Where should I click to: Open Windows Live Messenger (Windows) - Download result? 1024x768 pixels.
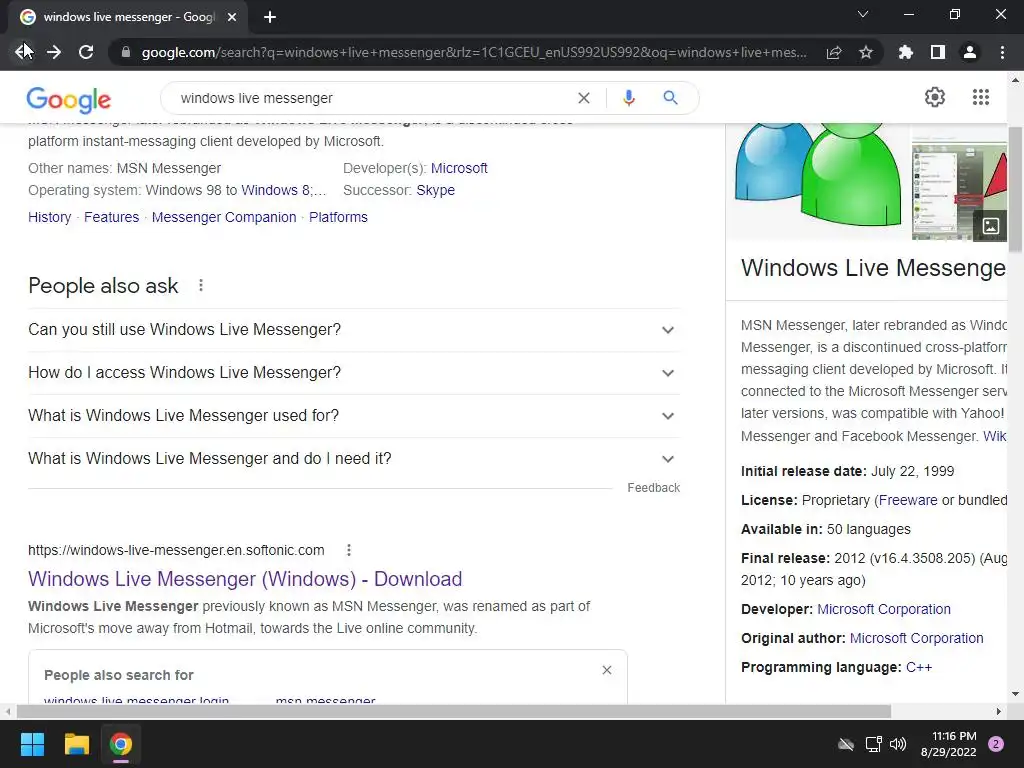coord(245,579)
